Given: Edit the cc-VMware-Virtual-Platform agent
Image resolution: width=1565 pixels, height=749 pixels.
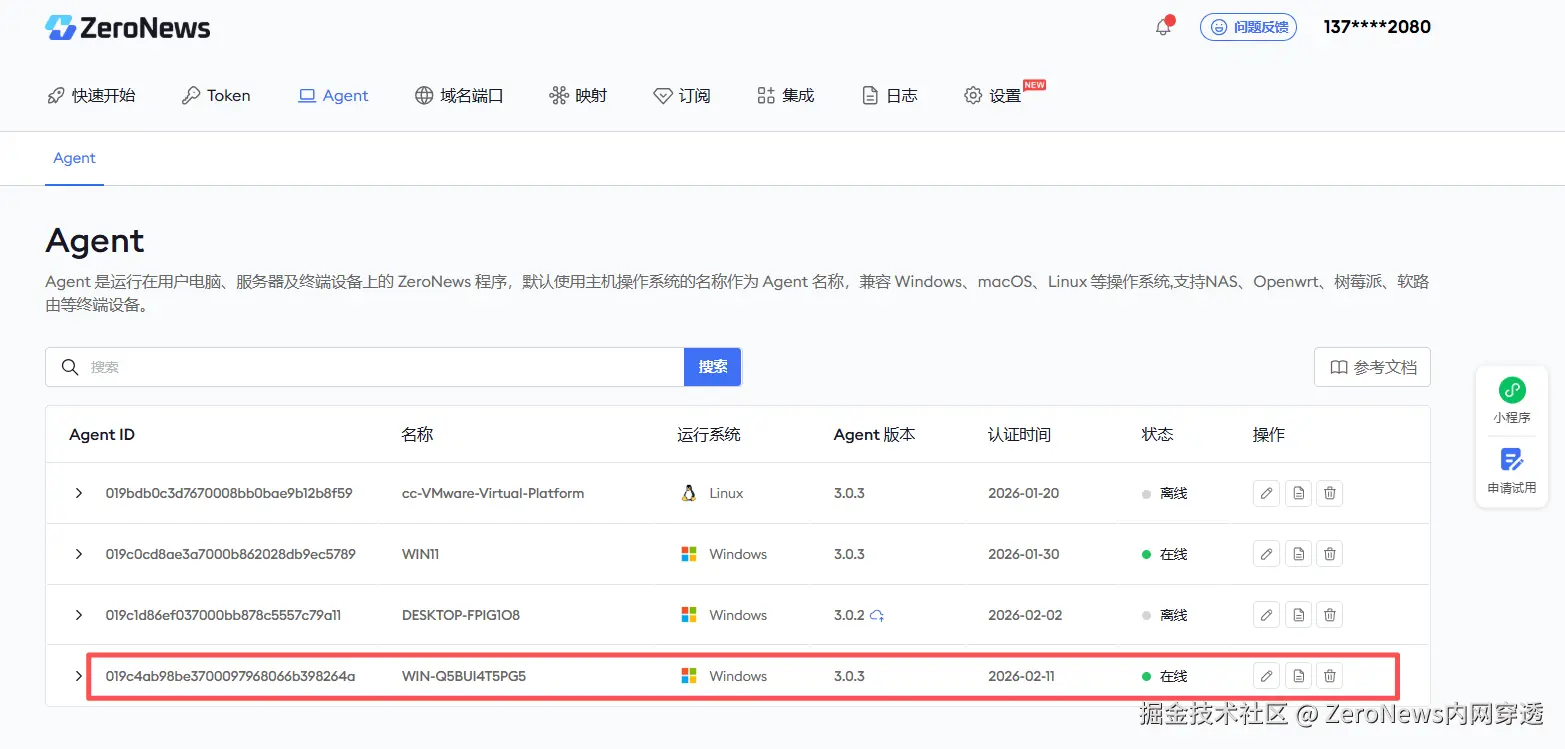Looking at the screenshot, I should tap(1266, 493).
